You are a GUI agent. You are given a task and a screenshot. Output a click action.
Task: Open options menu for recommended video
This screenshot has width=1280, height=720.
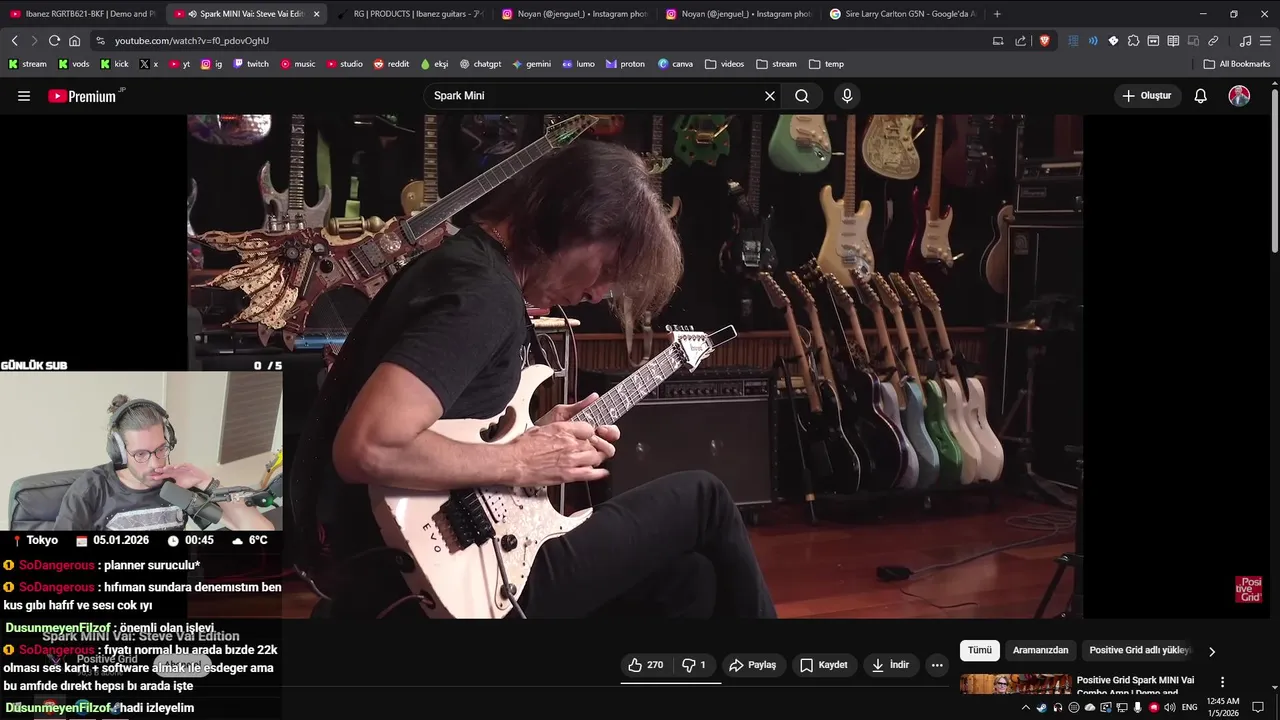click(1222, 682)
